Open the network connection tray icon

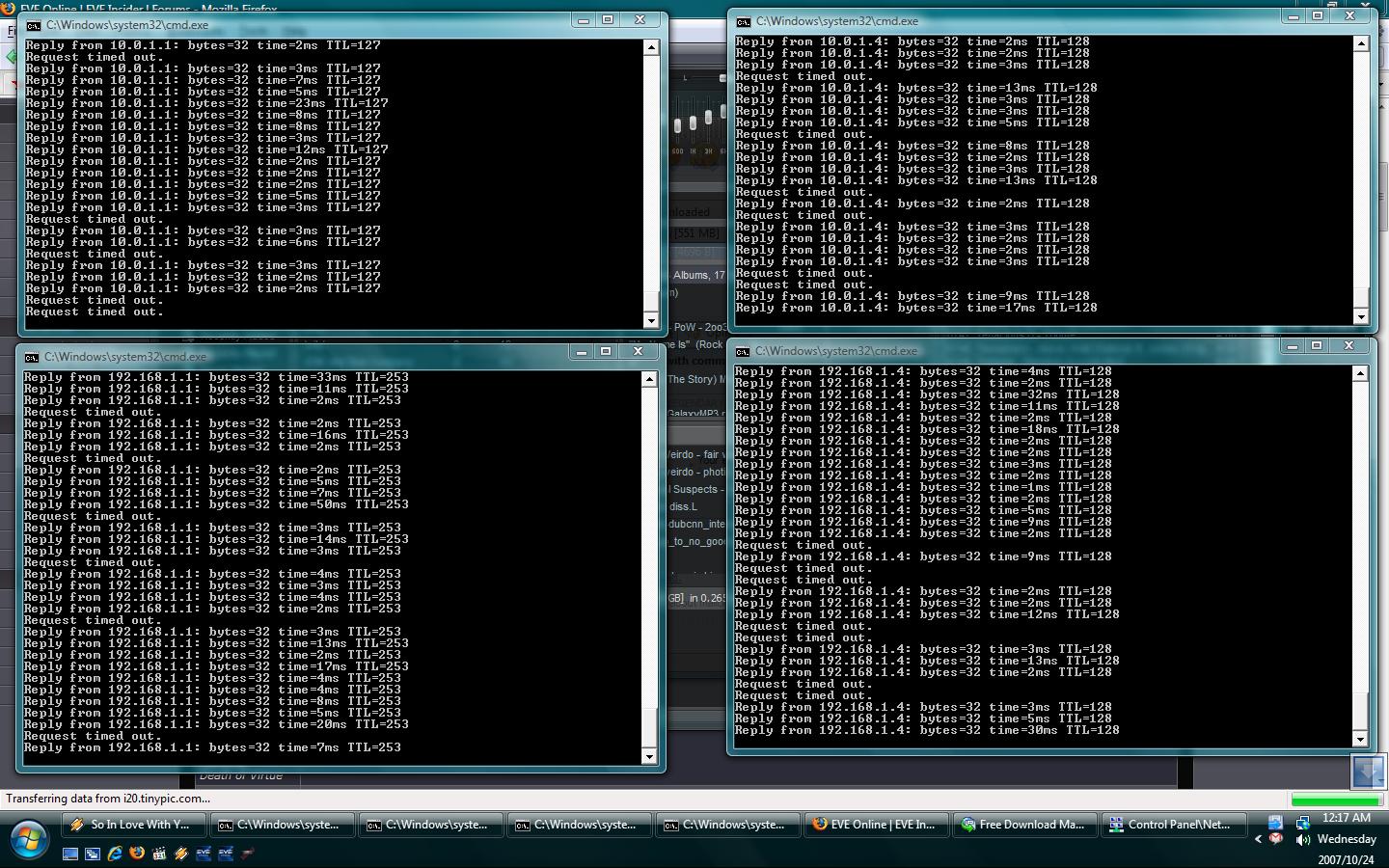coord(1303,823)
